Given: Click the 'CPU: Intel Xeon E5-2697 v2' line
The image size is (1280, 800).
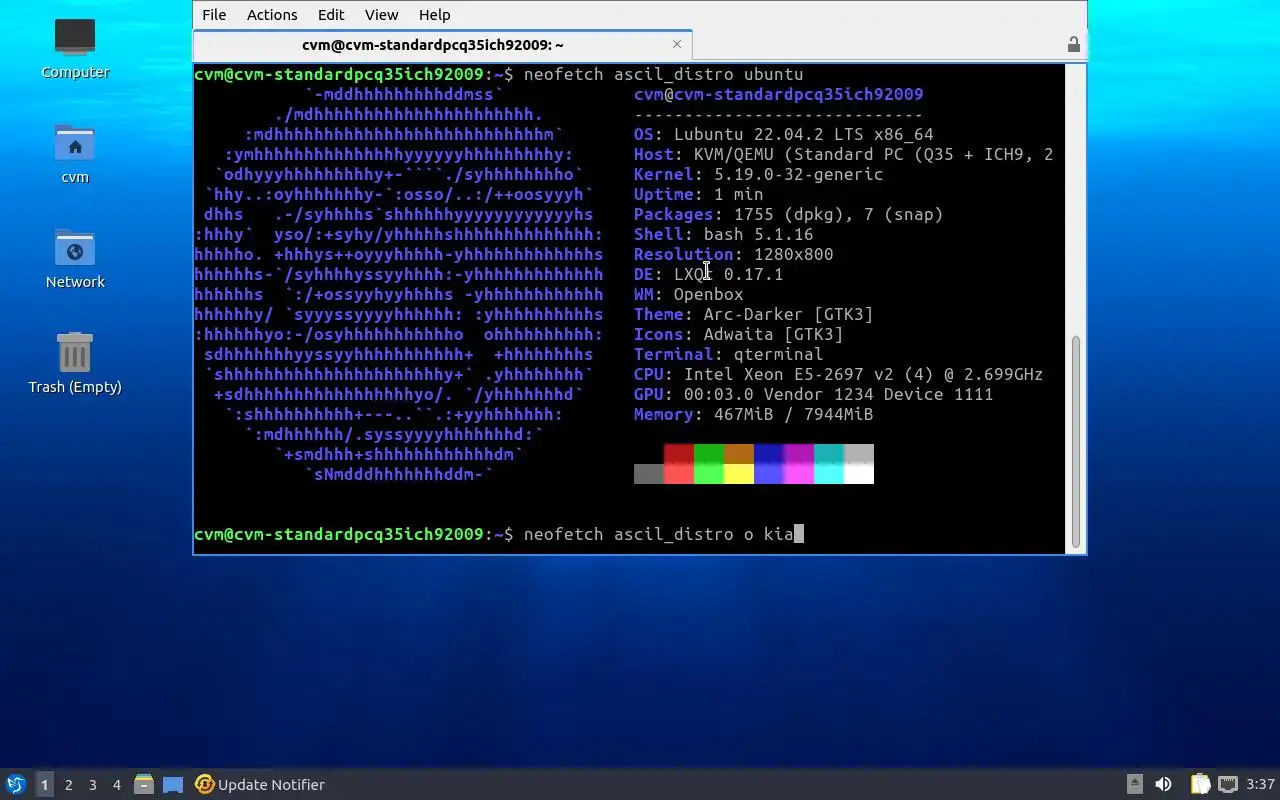Looking at the screenshot, I should 838,374.
